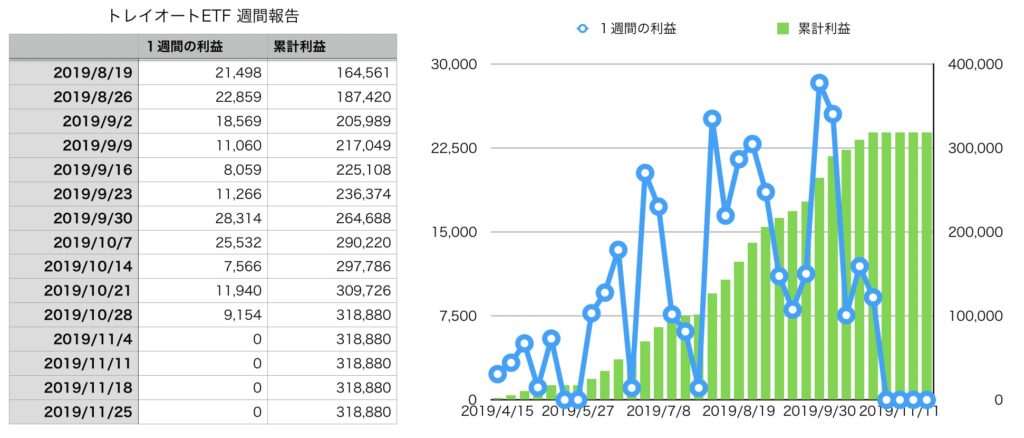Viewport: 1024px width, 438px height.
Task: Select the table row header 2019/10/7
Action: pos(74,242)
